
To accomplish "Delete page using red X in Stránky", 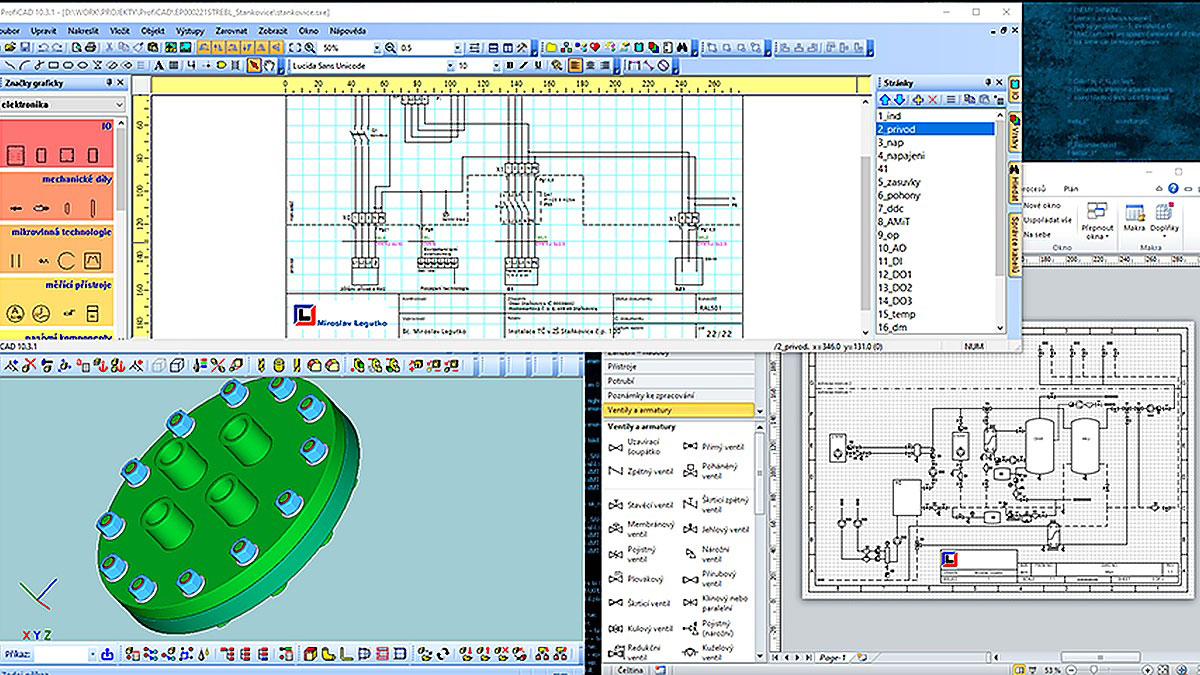I will click(x=933, y=100).
